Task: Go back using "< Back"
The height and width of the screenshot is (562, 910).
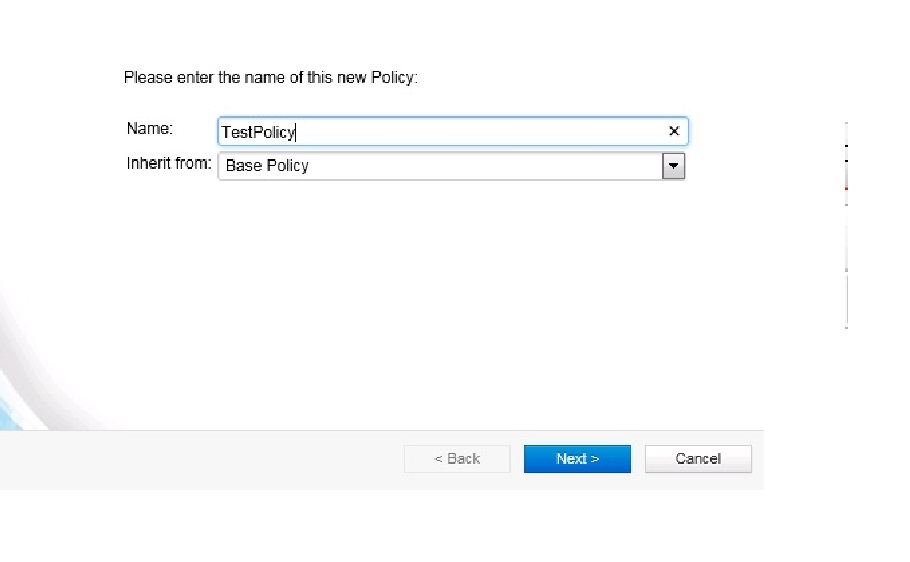Action: (457, 459)
